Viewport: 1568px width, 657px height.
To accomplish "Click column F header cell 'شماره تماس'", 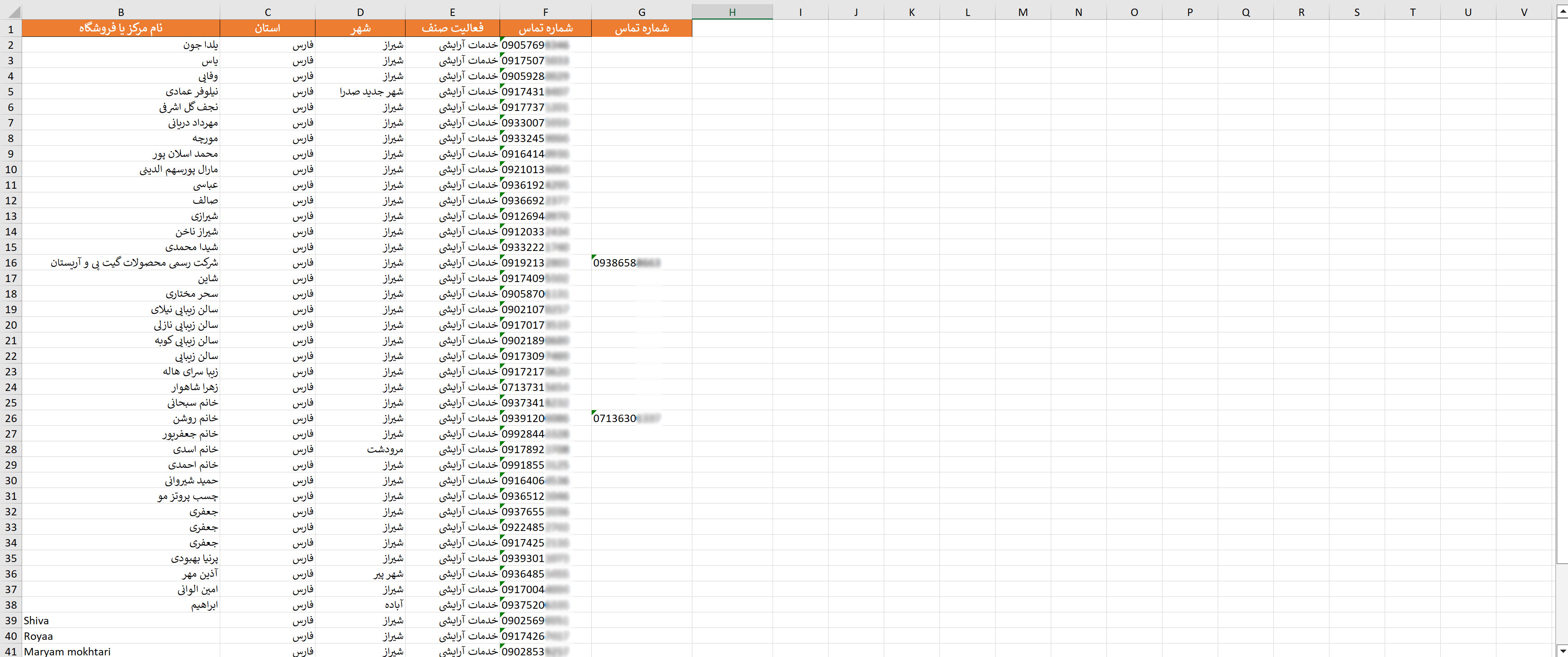I will coord(545,28).
